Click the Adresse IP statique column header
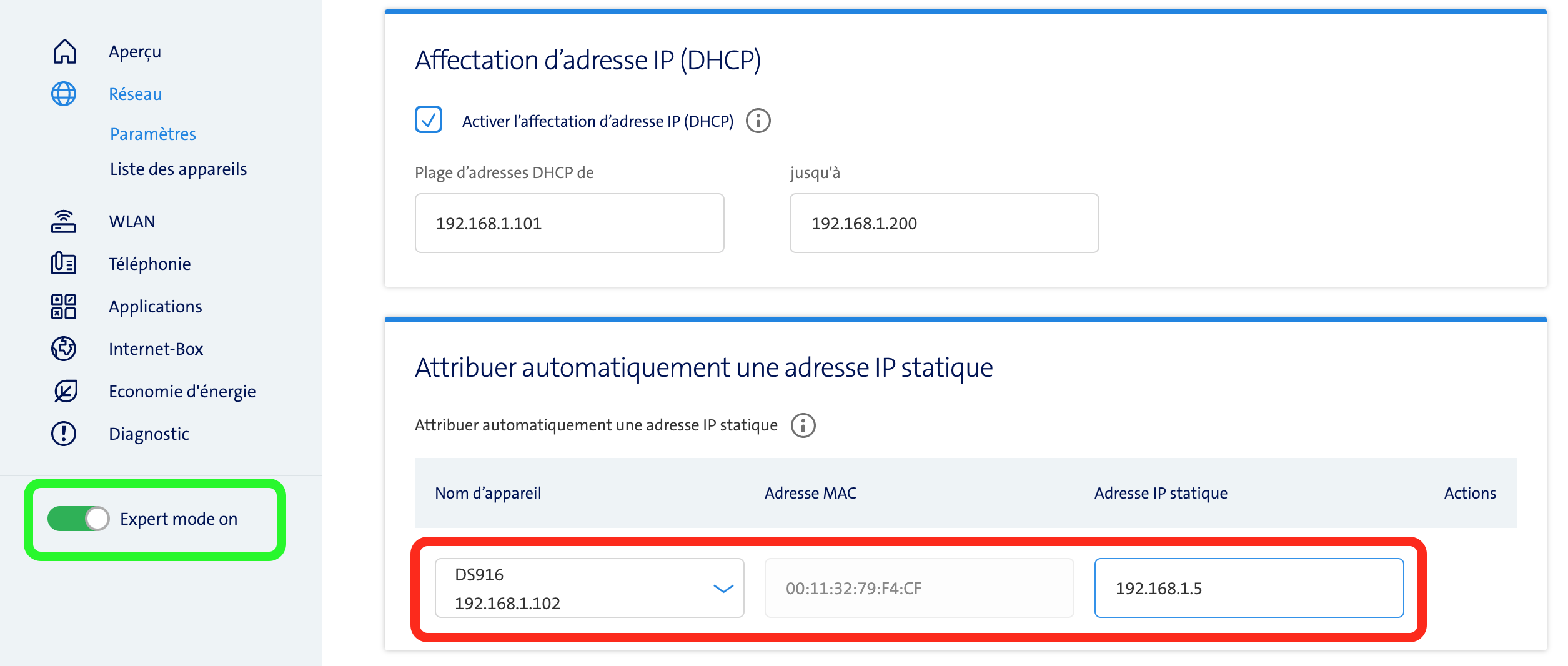Screen dimensions: 1568x666 coord(1161,493)
